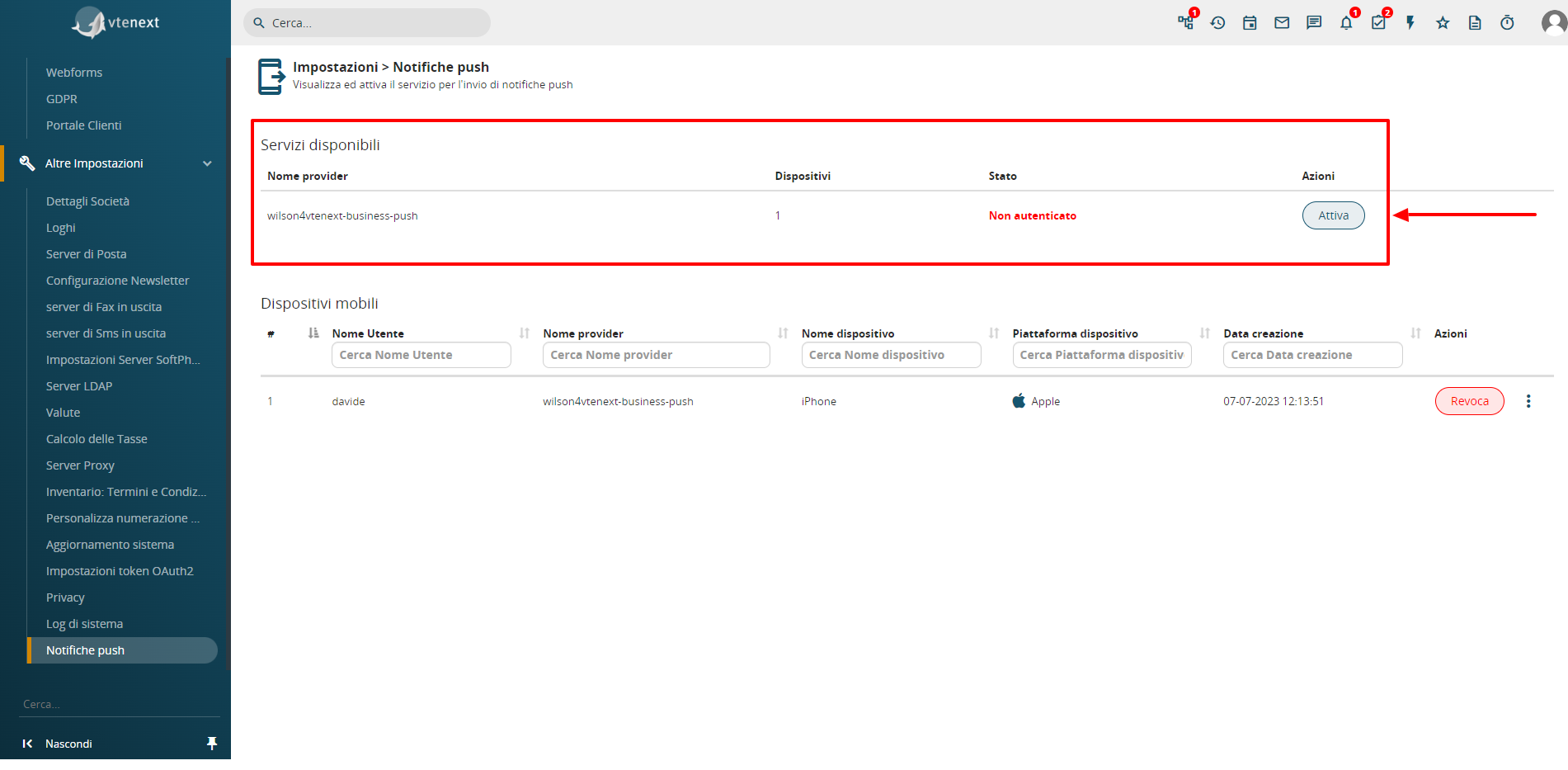1568x770 pixels.
Task: Open Server di Posta settings
Action: click(87, 254)
